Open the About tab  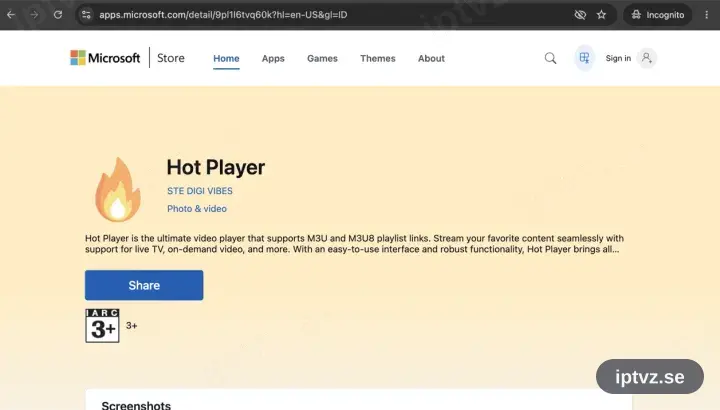(x=431, y=58)
